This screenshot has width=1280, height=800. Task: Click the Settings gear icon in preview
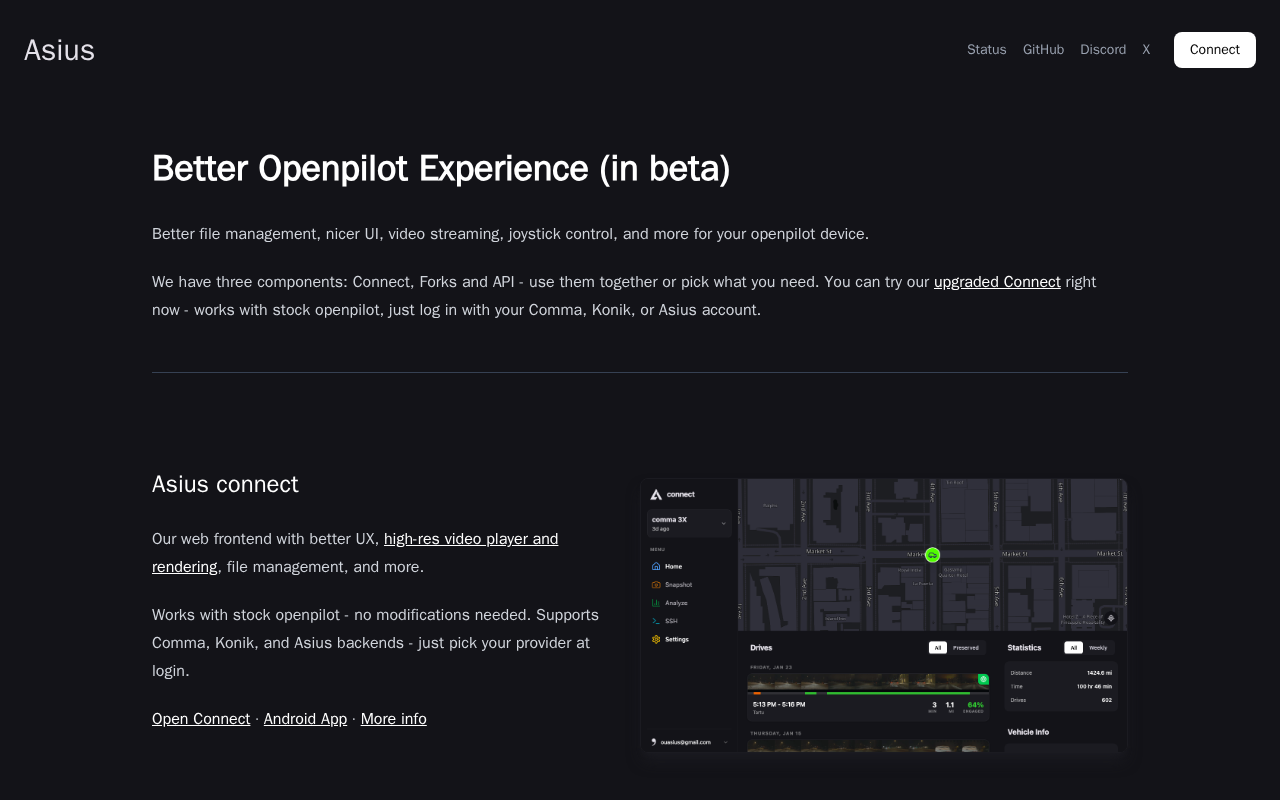pyautogui.click(x=656, y=639)
